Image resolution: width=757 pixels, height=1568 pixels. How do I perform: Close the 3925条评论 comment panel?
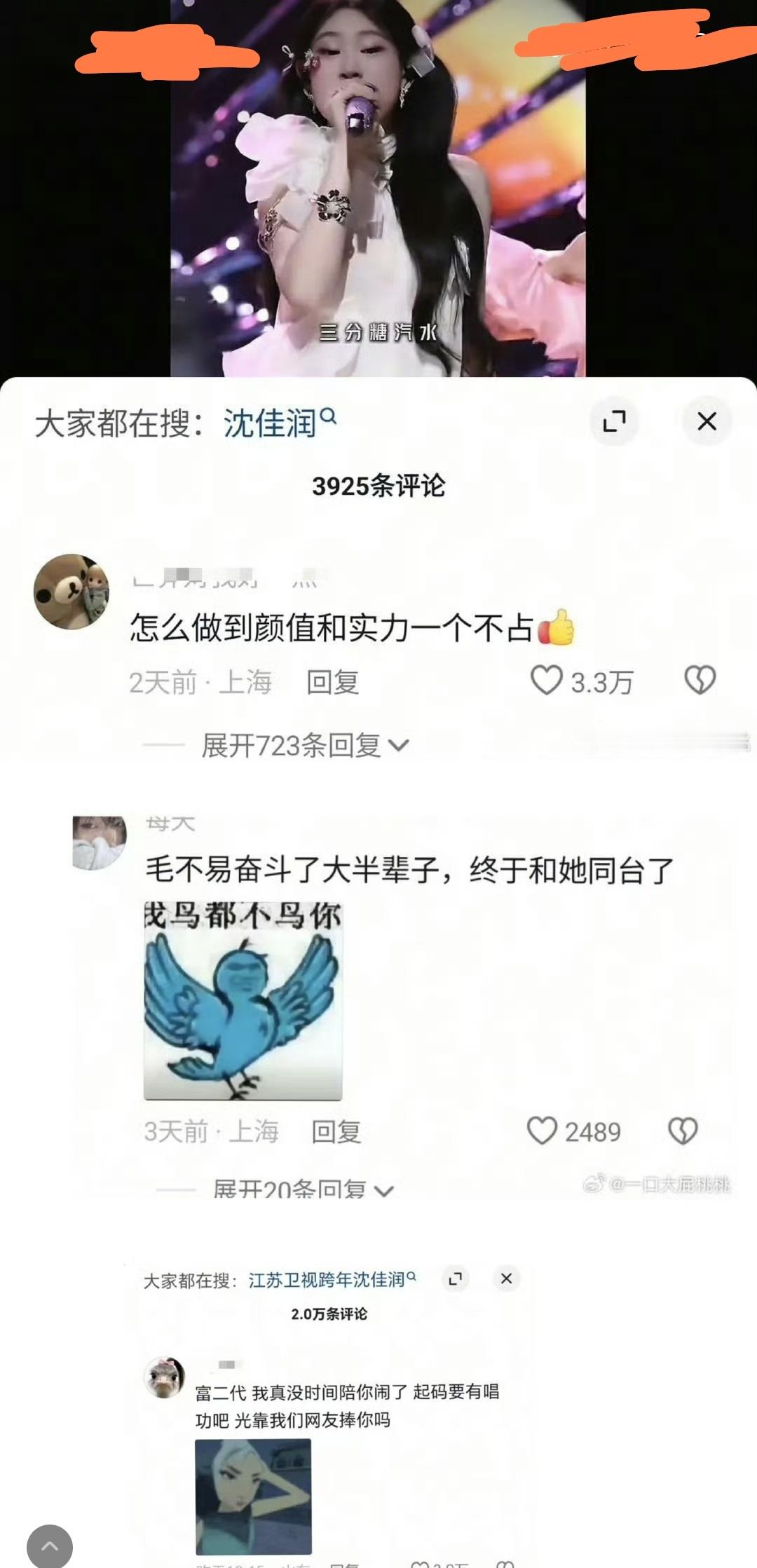(x=707, y=421)
